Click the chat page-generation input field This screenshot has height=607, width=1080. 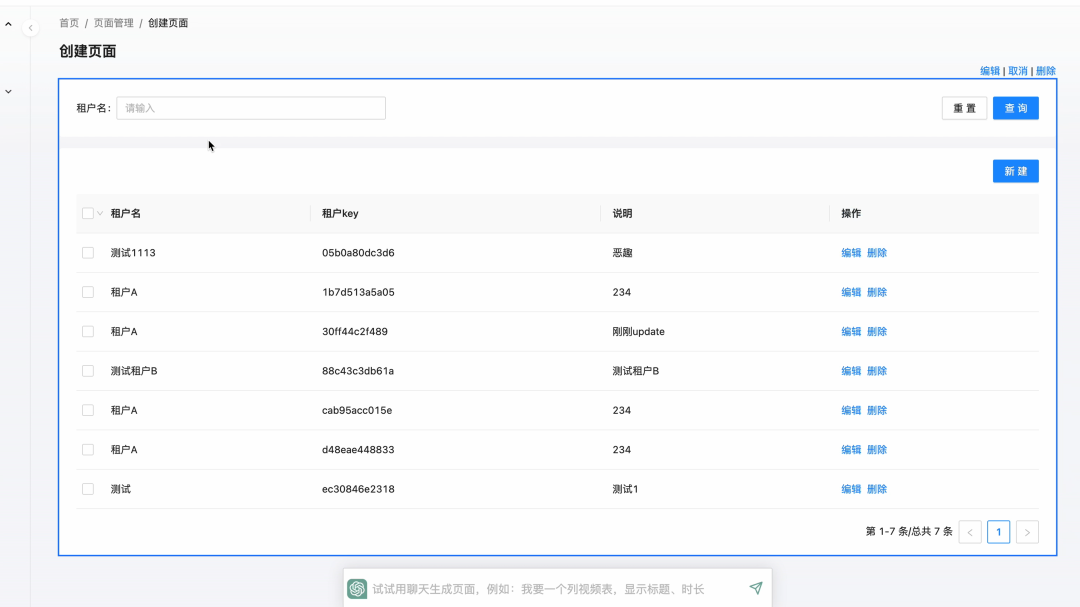pyautogui.click(x=557, y=588)
